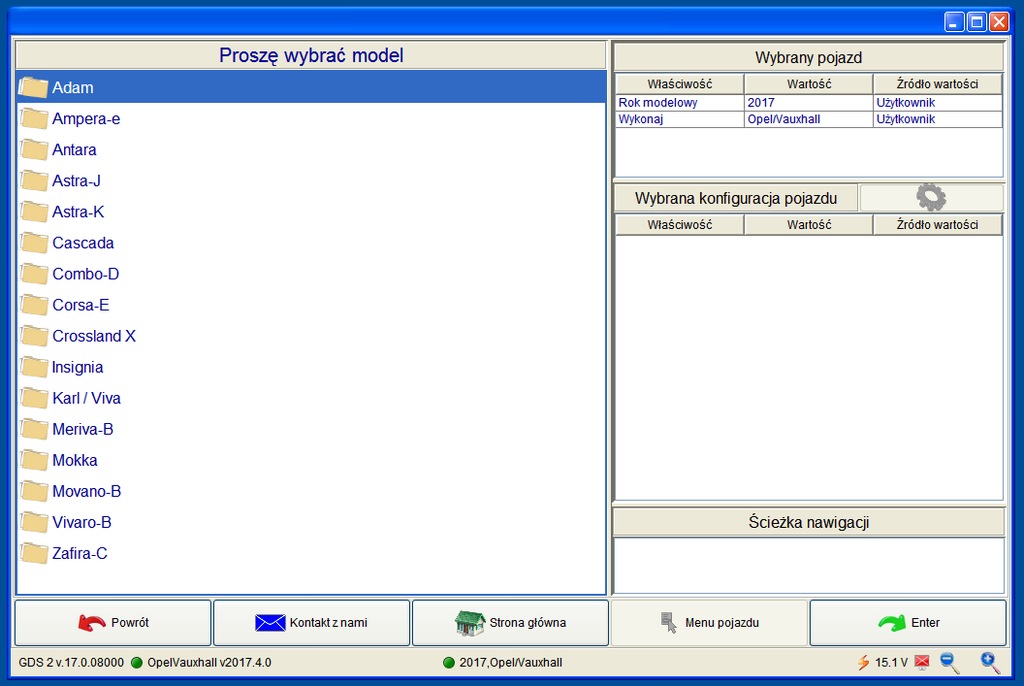Open Kontakt z nami button
This screenshot has width=1024, height=686.
(312, 623)
